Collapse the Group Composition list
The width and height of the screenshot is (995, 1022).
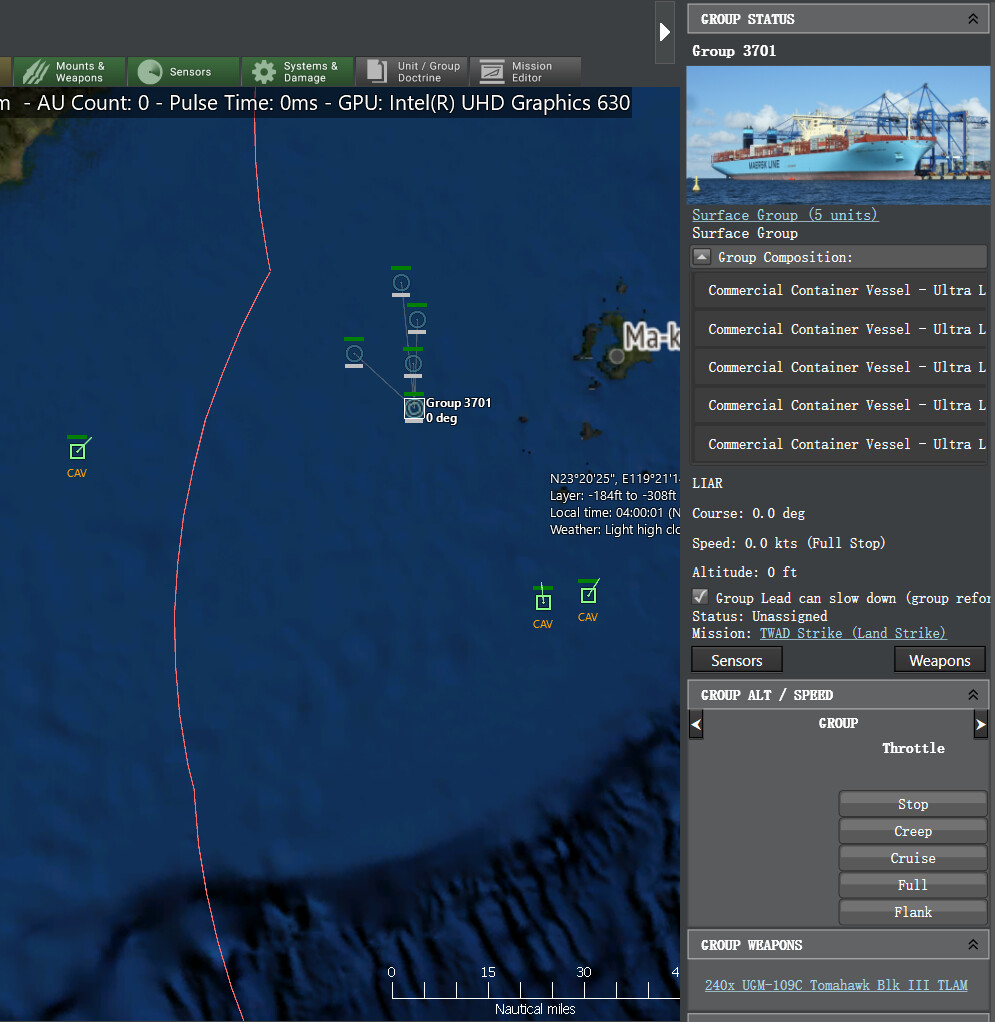point(702,257)
